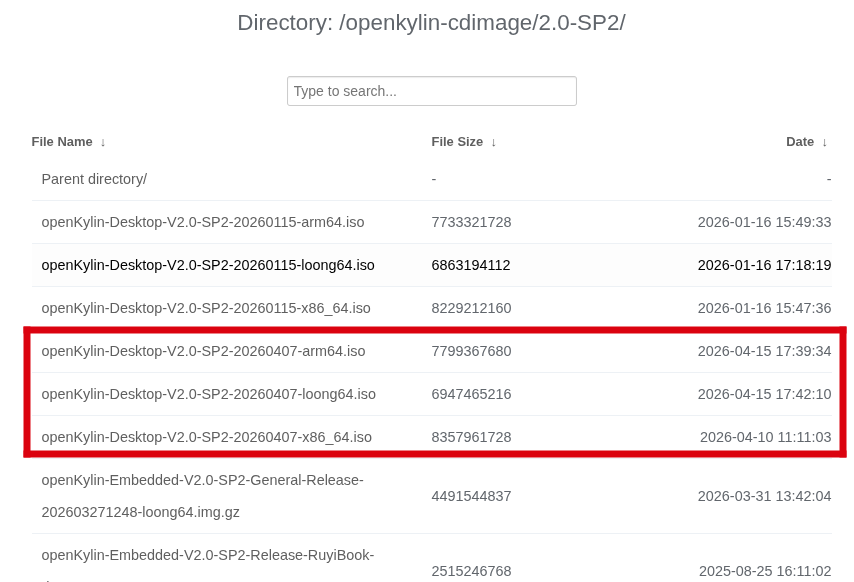Viewport: 854px width, 582px height.
Task: Download the 20260407 arm64 ISO
Action: [x=203, y=351]
